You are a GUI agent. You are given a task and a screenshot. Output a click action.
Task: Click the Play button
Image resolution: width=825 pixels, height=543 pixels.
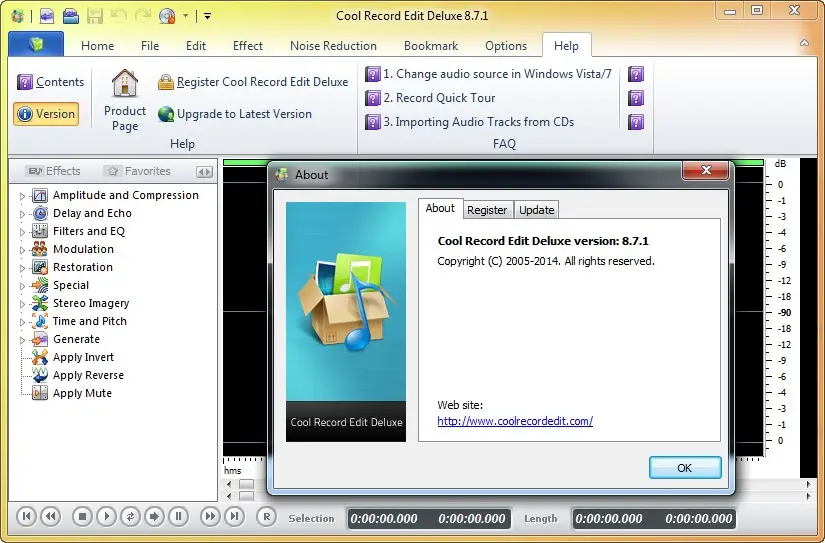106,517
